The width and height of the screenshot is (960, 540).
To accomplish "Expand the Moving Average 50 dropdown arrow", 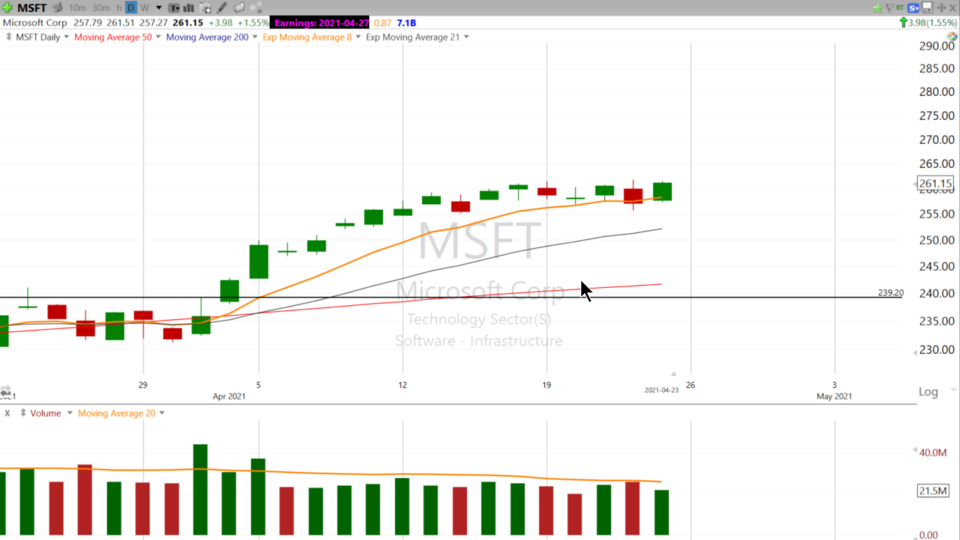I will [158, 37].
